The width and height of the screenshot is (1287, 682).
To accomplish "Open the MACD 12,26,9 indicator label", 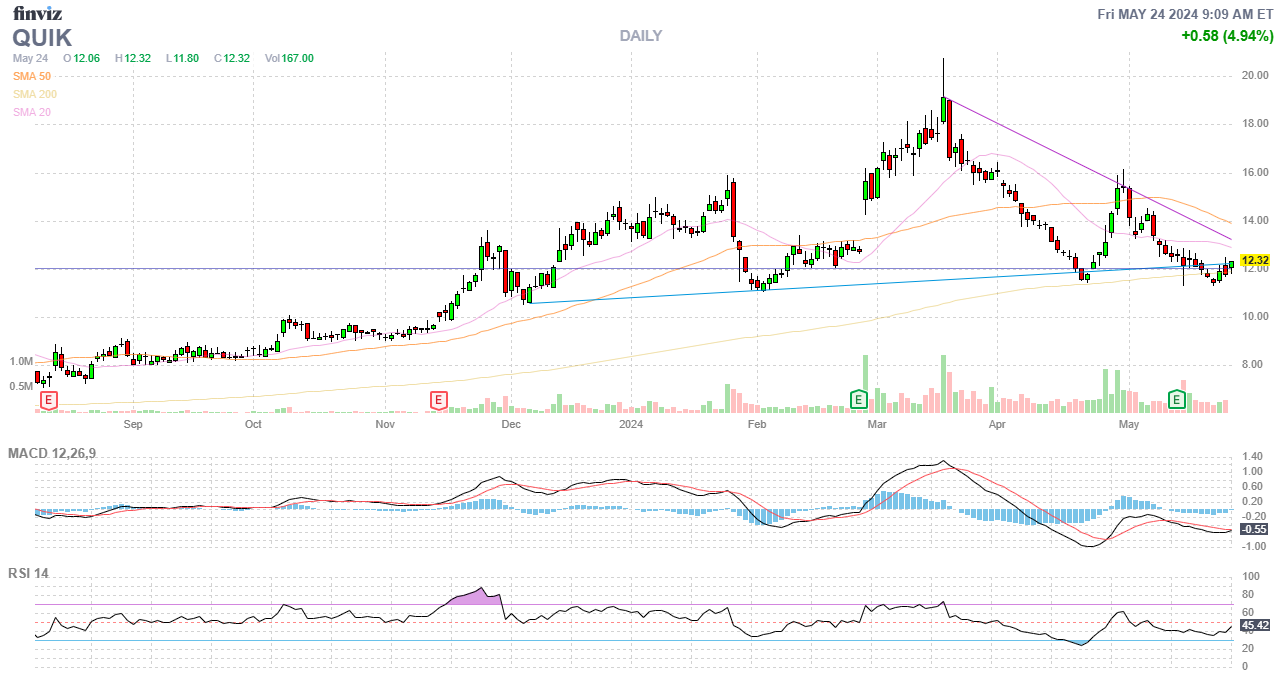I will [57, 454].
